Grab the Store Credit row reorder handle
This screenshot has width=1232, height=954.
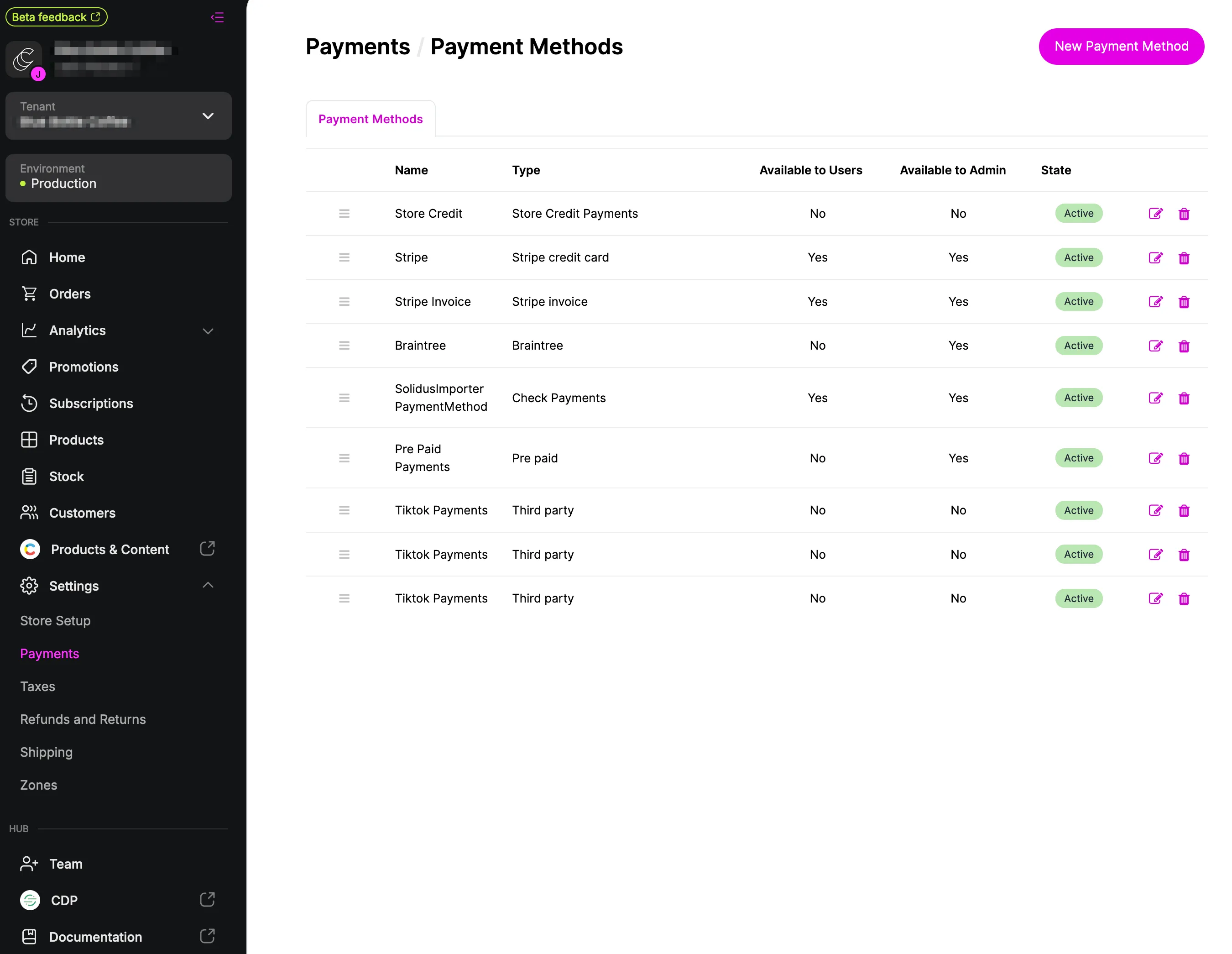point(344,213)
